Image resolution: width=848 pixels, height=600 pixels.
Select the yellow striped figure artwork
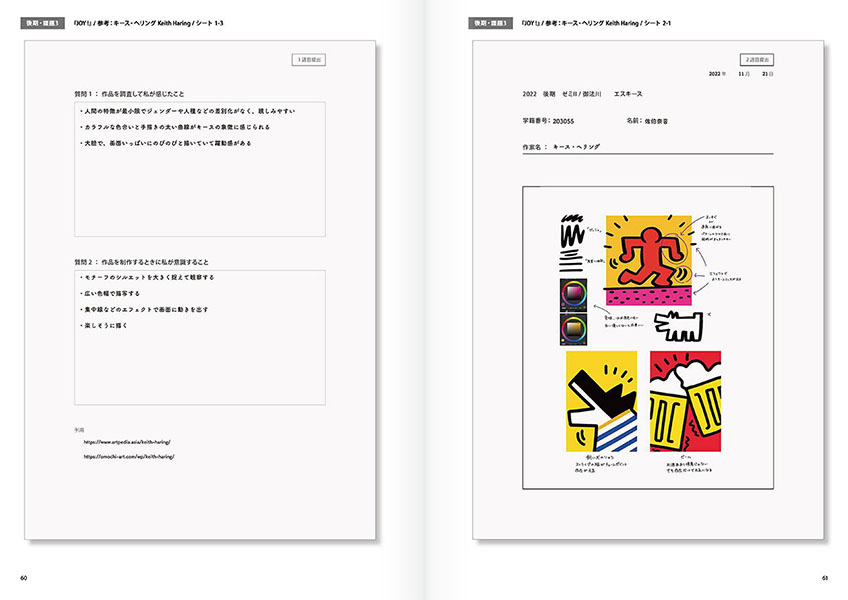pyautogui.click(x=601, y=401)
